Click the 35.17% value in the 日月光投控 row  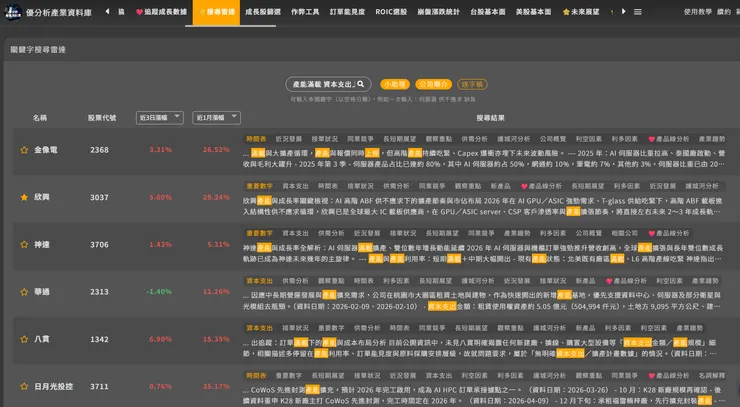pos(216,386)
